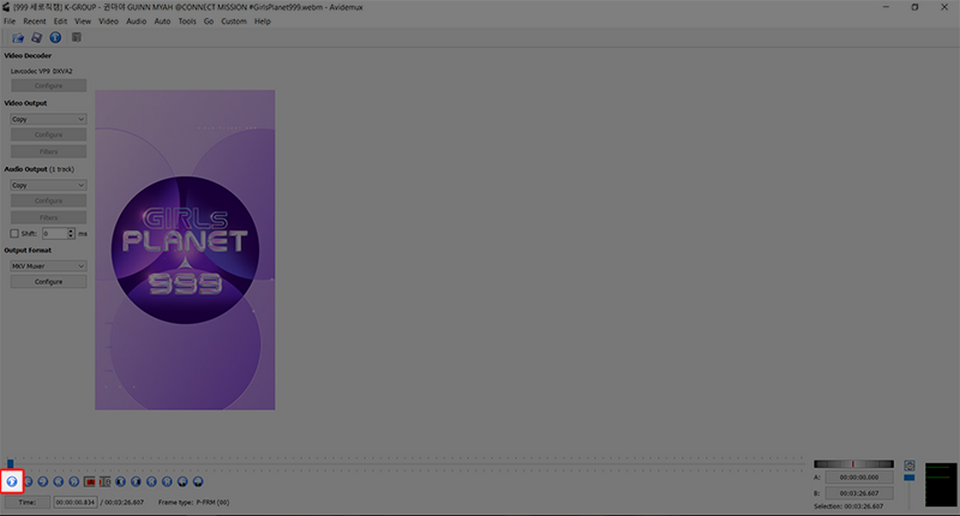
Task: Increase the audio shift with the up arrow
Action: click(71, 231)
